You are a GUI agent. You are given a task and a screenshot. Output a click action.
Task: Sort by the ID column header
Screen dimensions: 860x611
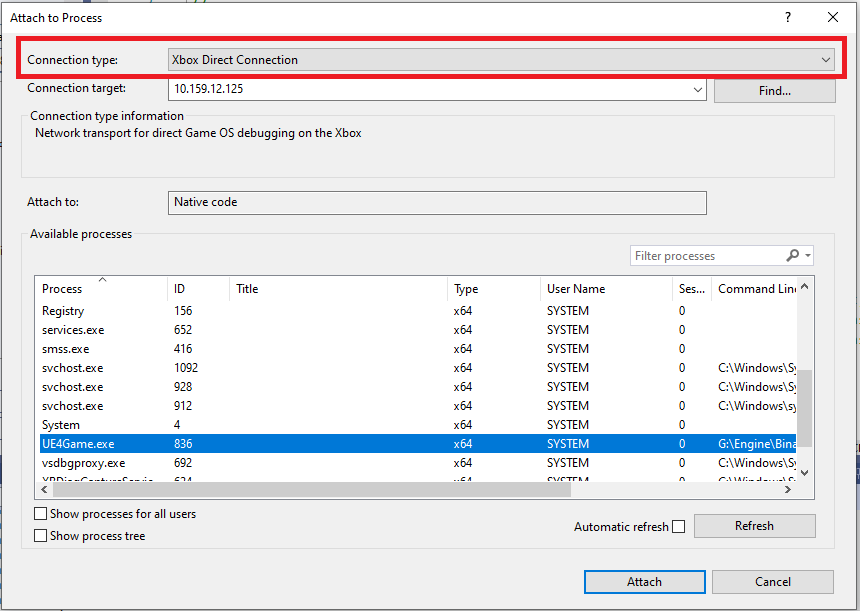tap(198, 288)
